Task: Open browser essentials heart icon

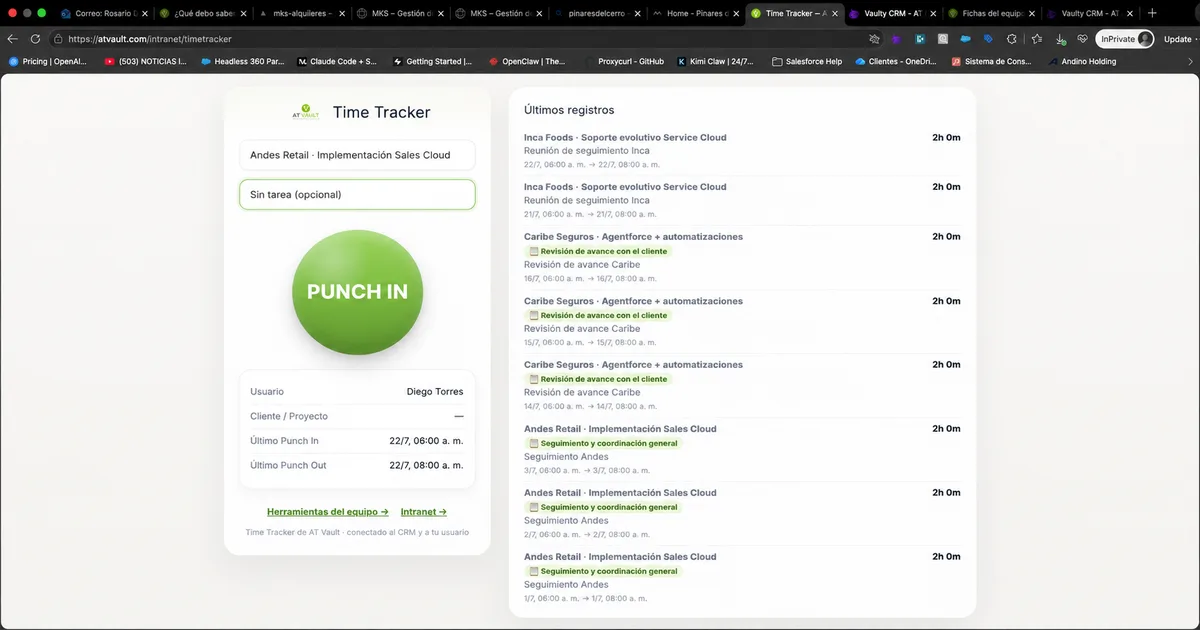Action: point(1083,39)
